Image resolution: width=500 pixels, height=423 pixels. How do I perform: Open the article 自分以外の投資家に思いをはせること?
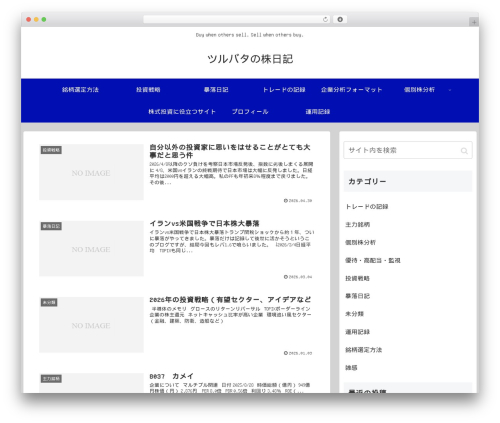(230, 151)
